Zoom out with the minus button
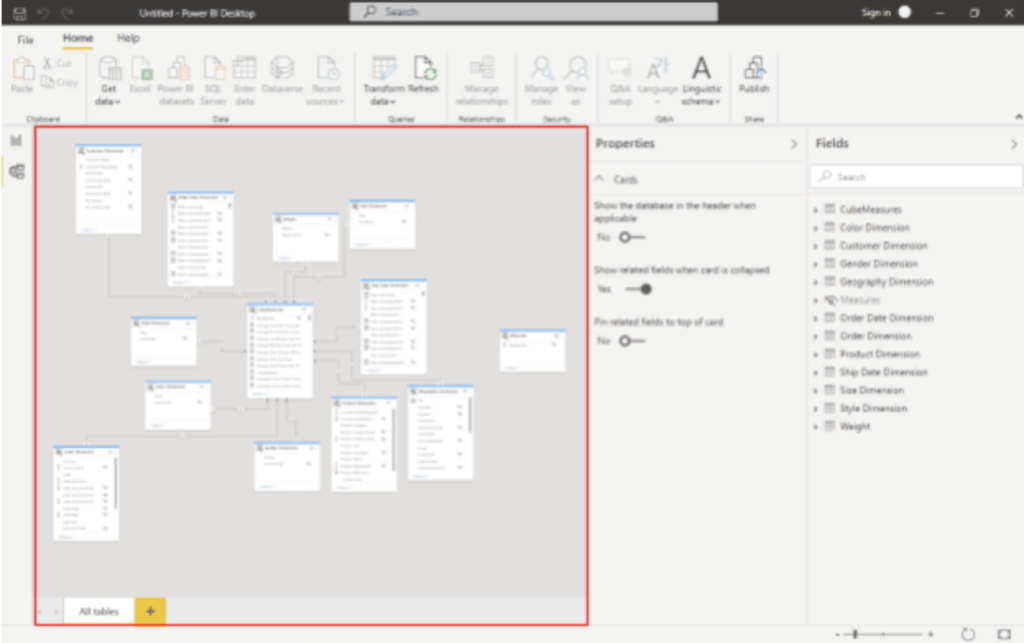1024x643 pixels. pyautogui.click(x=837, y=634)
